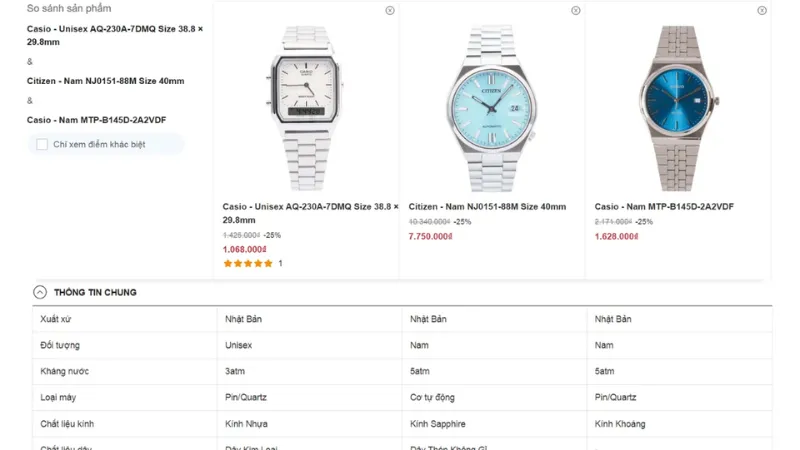Screen dimensions: 800x450
Task: Click Citizen Nam NJ0151-88M product title
Action: (x=487, y=207)
